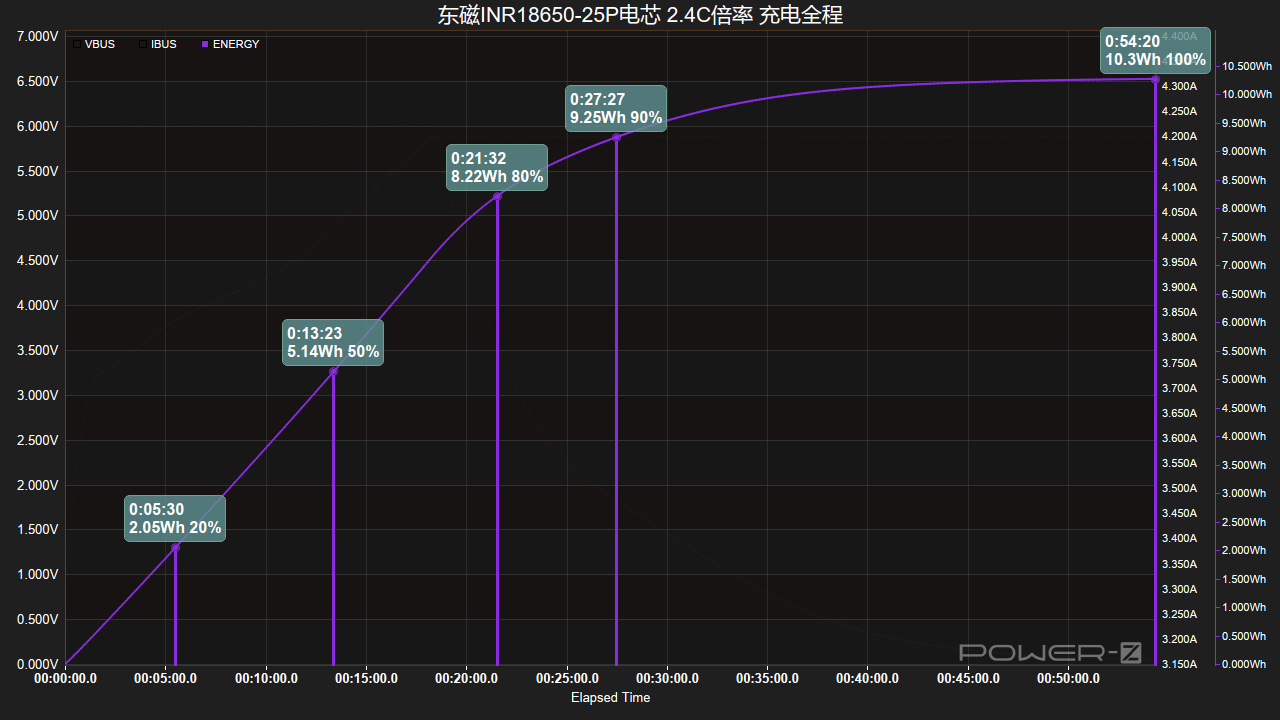
Task: Click the 50% data point marker dot
Action: click(x=333, y=372)
